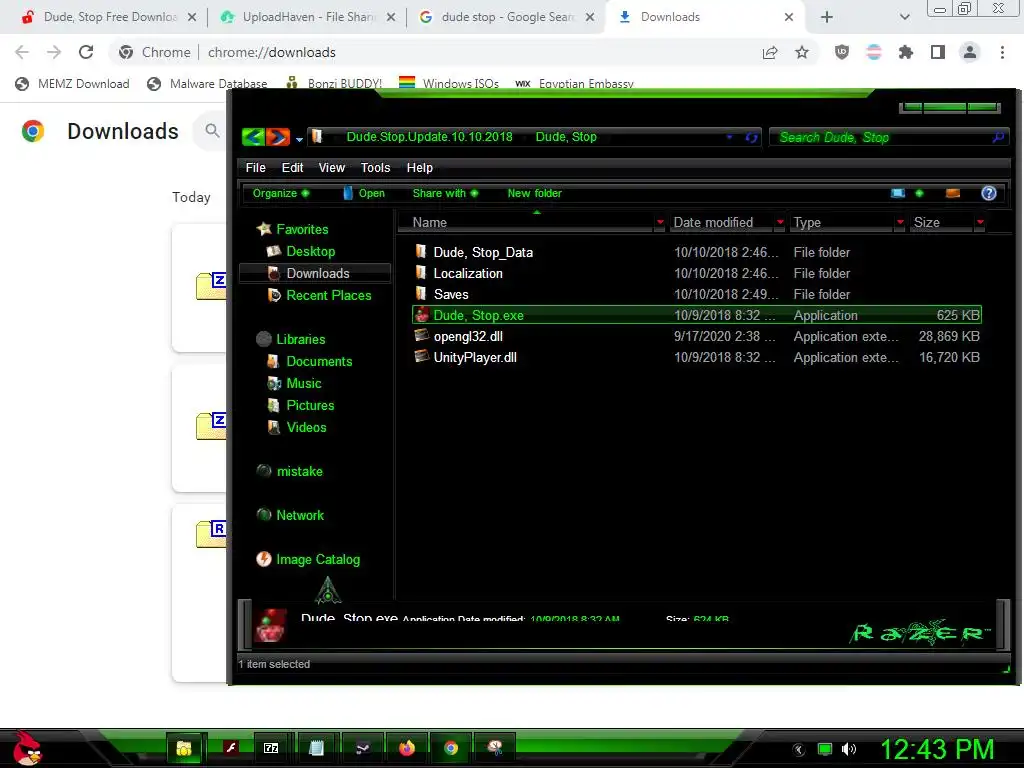Click Dude.Stop.Update.10.10.2018 breadcrumb
Image resolution: width=1024 pixels, height=768 pixels.
[x=429, y=136]
